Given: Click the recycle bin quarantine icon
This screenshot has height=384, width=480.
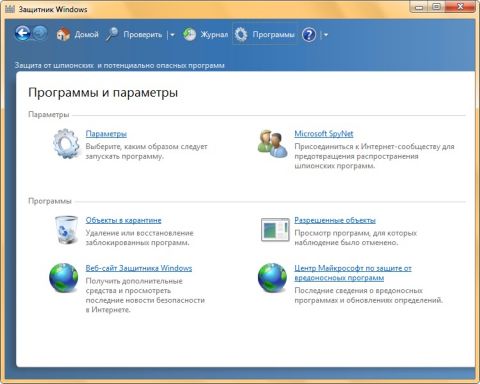Looking at the screenshot, I should tap(66, 230).
